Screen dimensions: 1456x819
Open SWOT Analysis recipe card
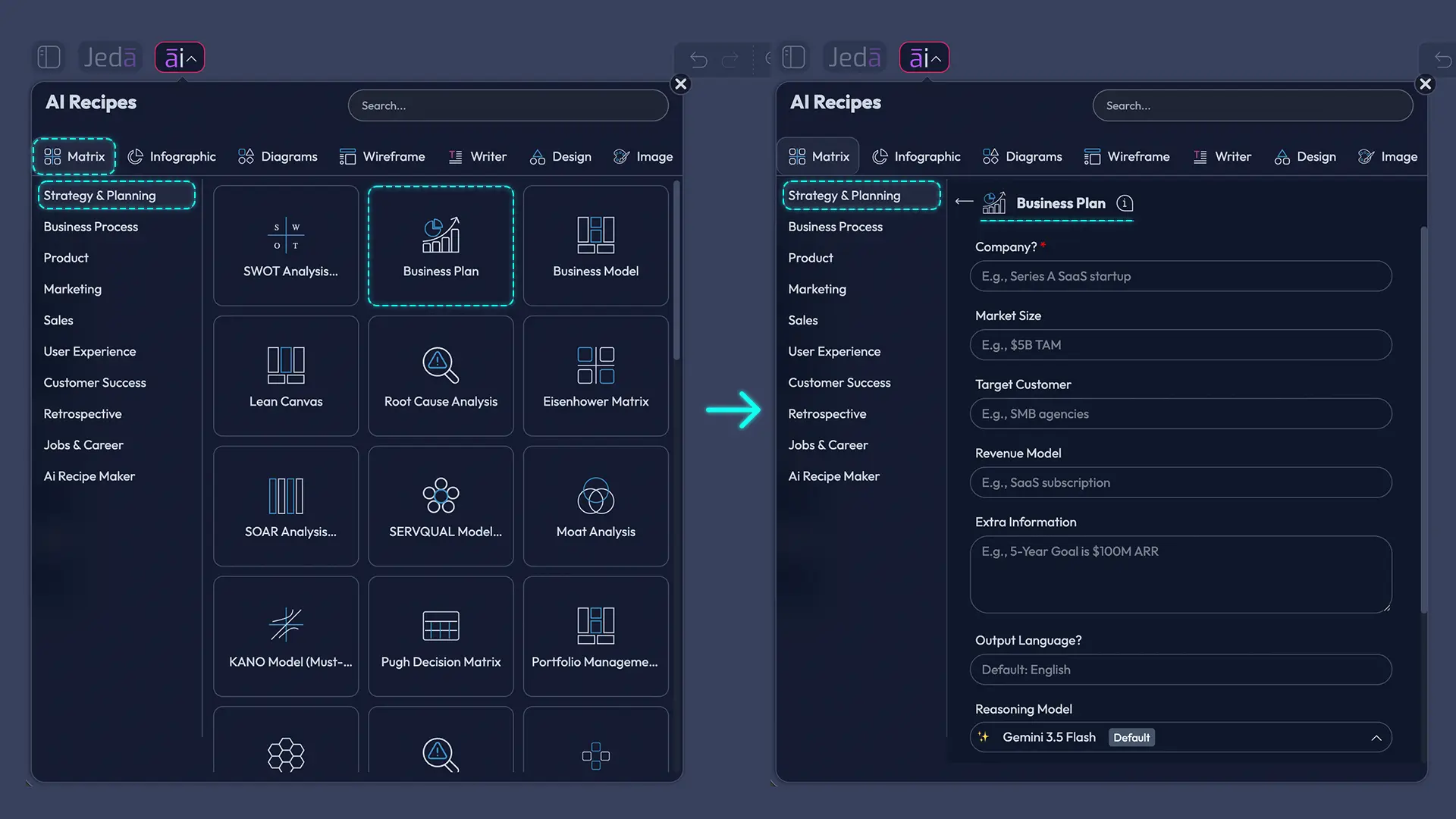click(286, 246)
